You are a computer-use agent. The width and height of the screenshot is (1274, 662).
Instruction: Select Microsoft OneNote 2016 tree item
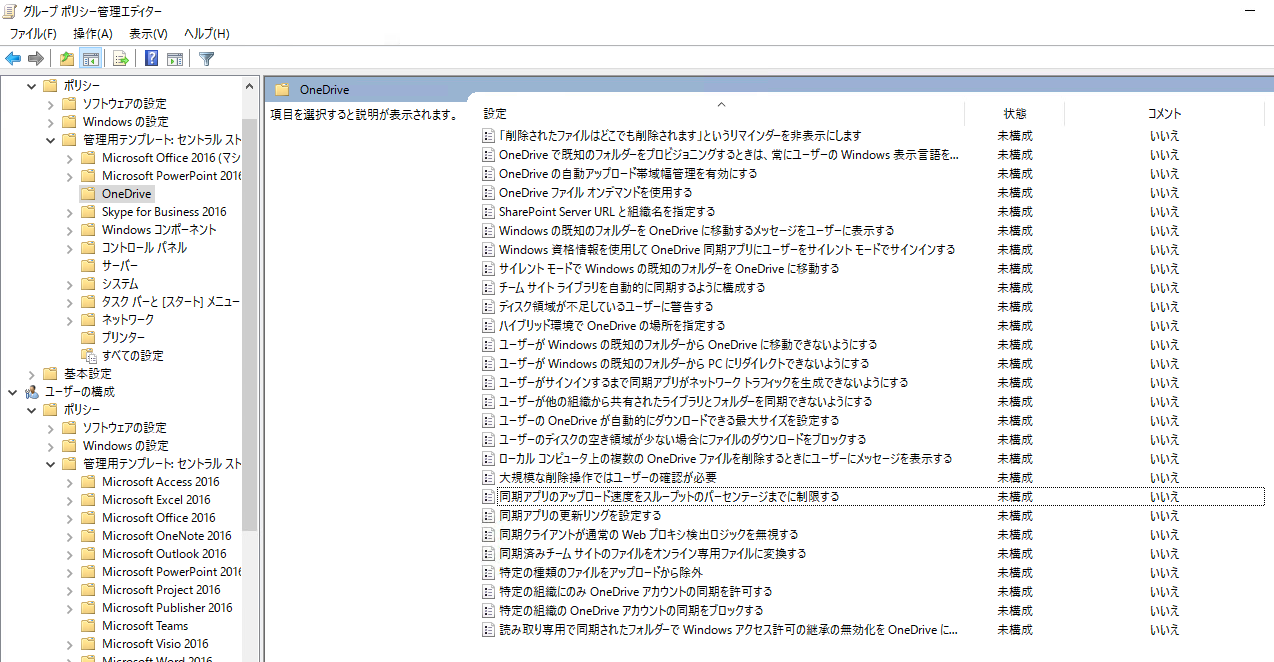[x=166, y=536]
